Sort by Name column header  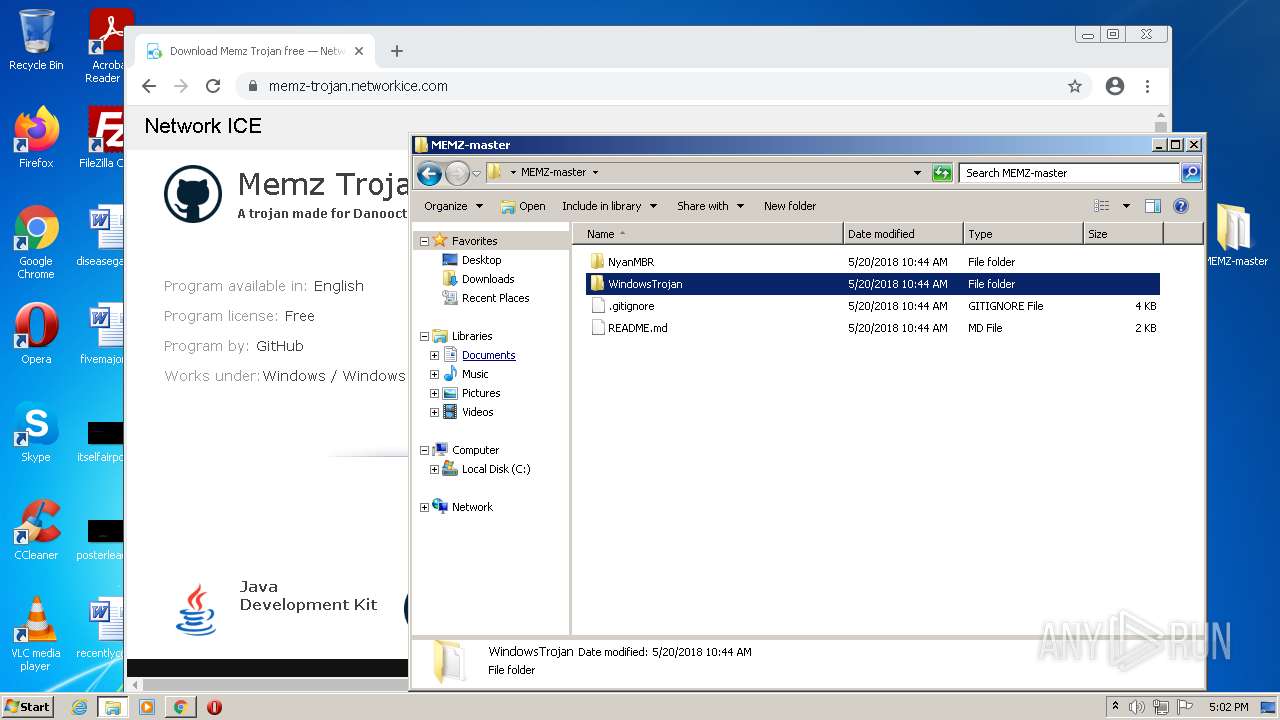[x=708, y=234]
